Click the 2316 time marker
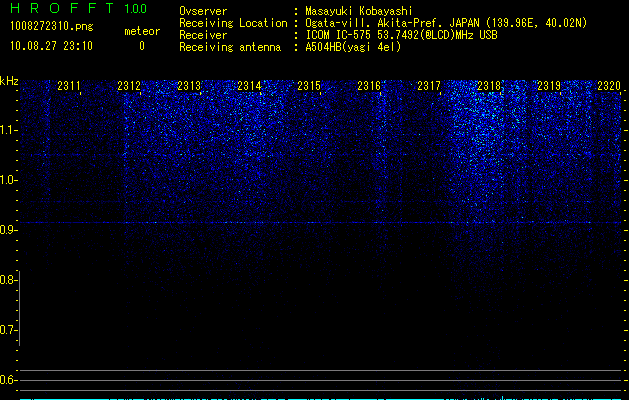 (369, 85)
